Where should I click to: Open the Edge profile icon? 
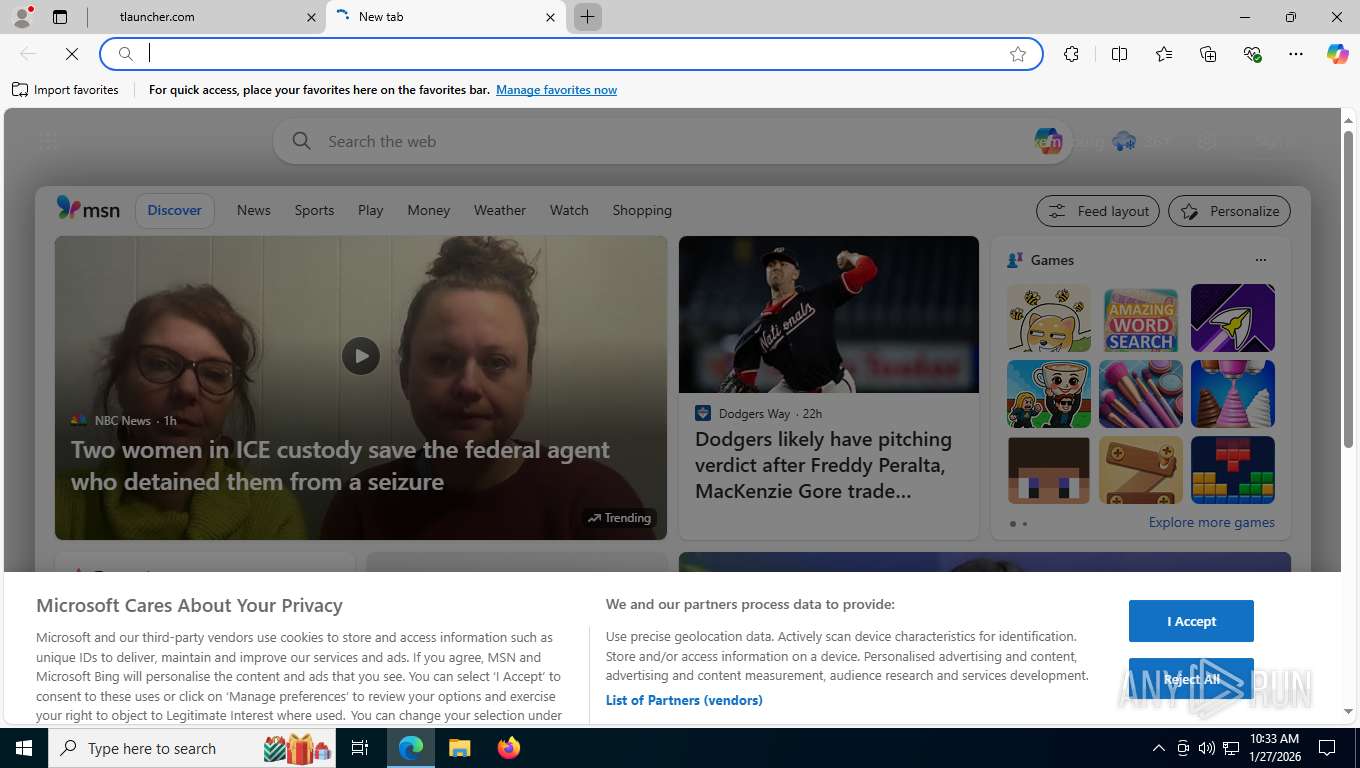coord(22,16)
